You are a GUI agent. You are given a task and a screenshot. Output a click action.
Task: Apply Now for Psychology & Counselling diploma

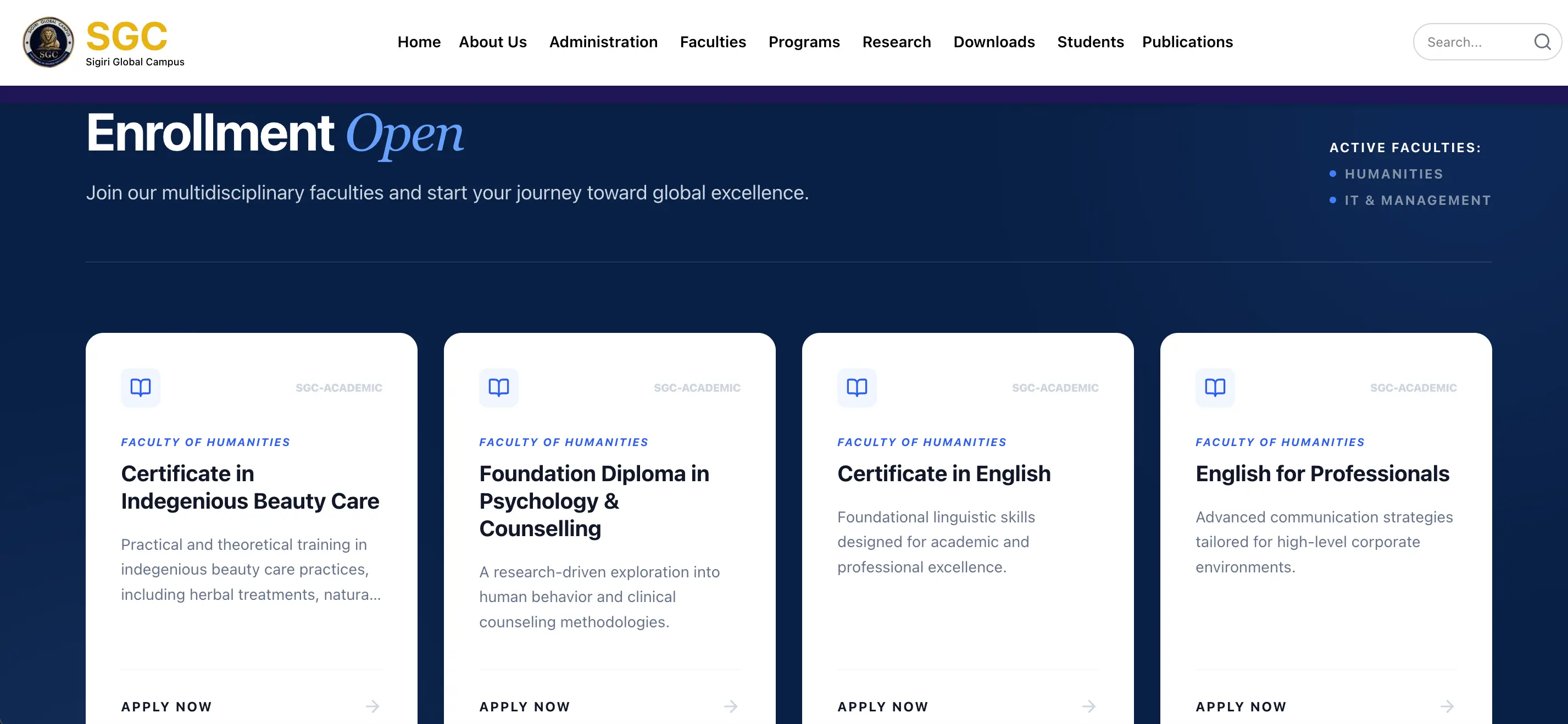(x=525, y=706)
